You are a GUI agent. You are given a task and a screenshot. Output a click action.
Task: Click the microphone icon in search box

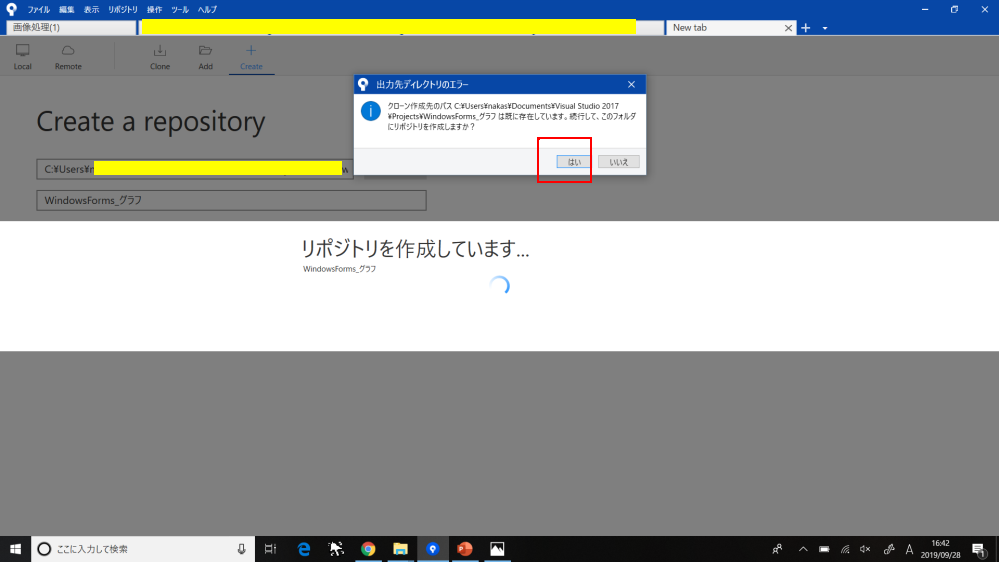click(241, 549)
